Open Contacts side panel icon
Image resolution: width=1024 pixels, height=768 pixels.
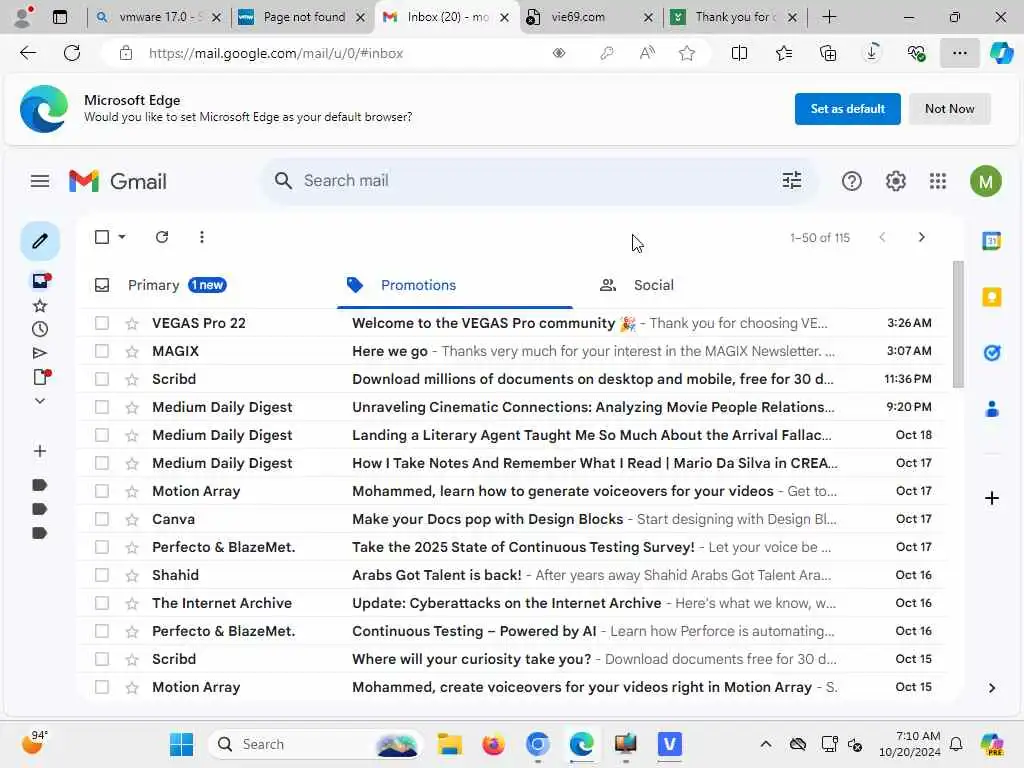pyautogui.click(x=991, y=409)
